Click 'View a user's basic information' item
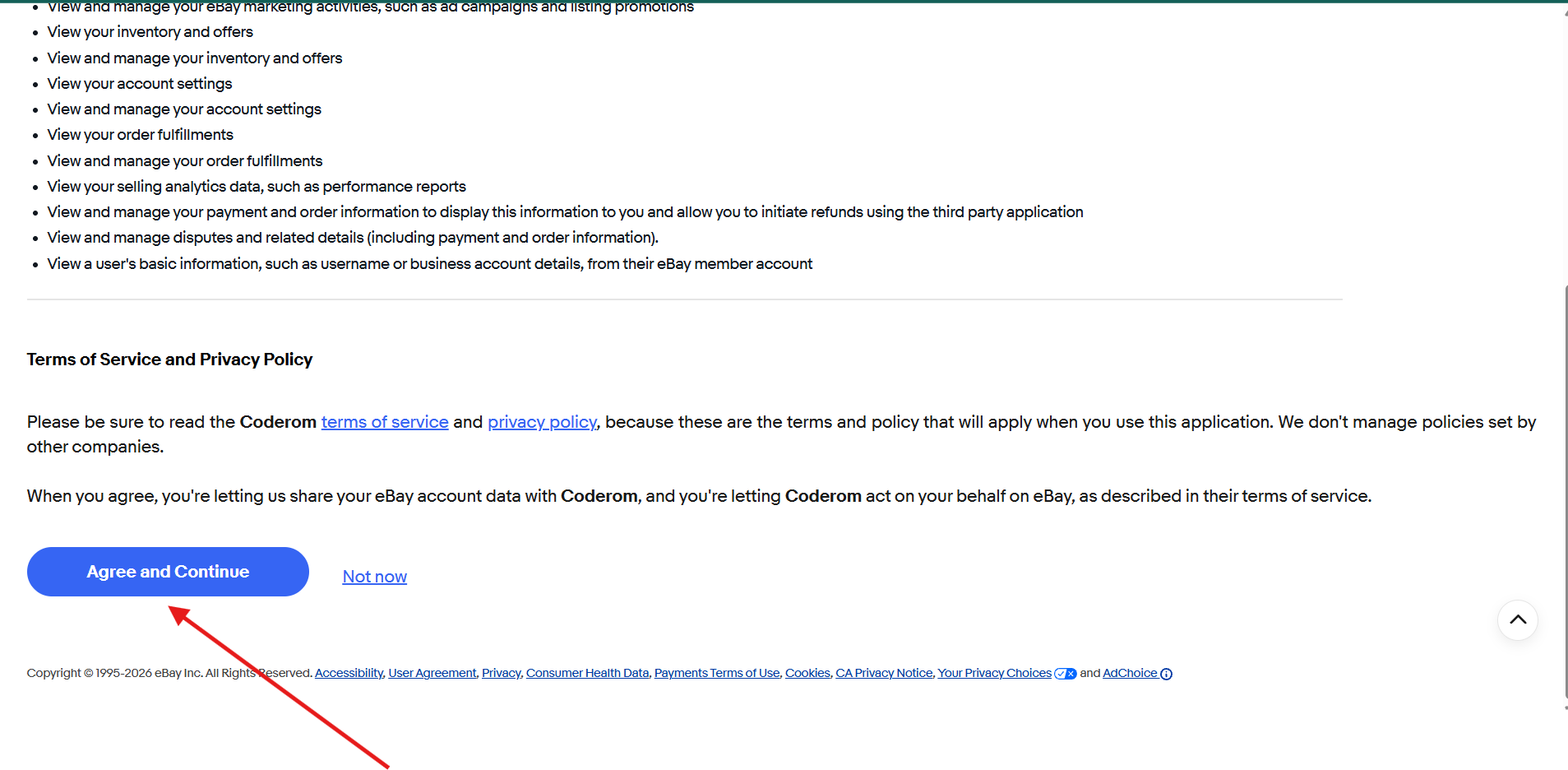 430,264
